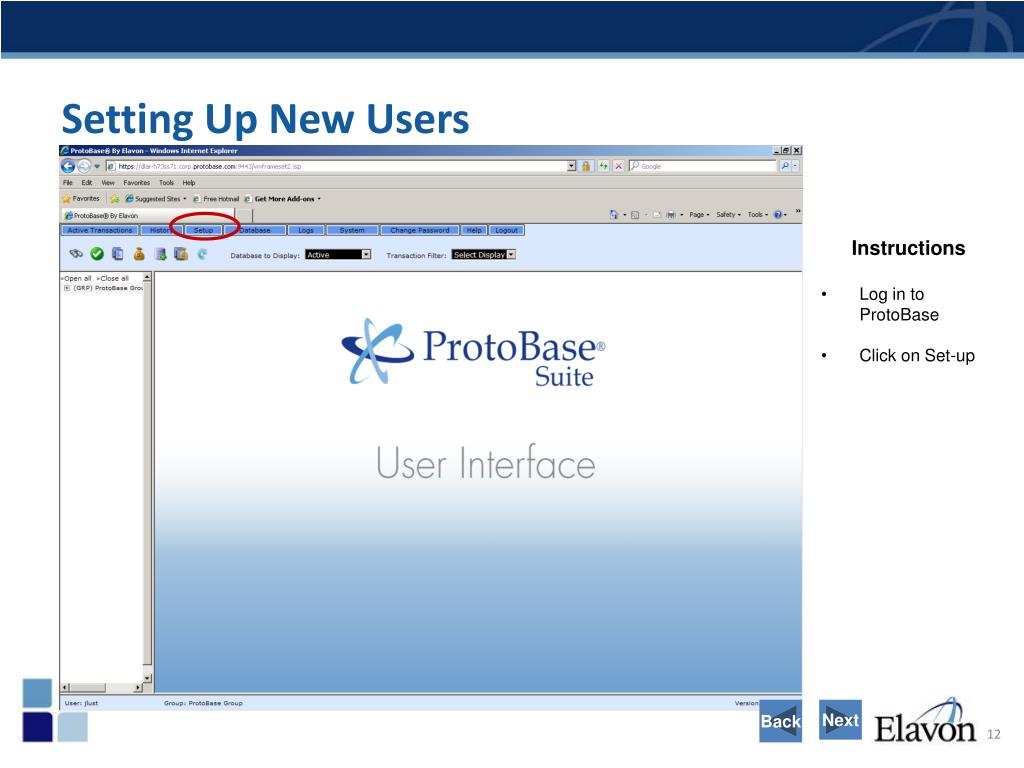The height and width of the screenshot is (768, 1024).
Task: Click the browser Forward arrow button
Action: pos(84,166)
